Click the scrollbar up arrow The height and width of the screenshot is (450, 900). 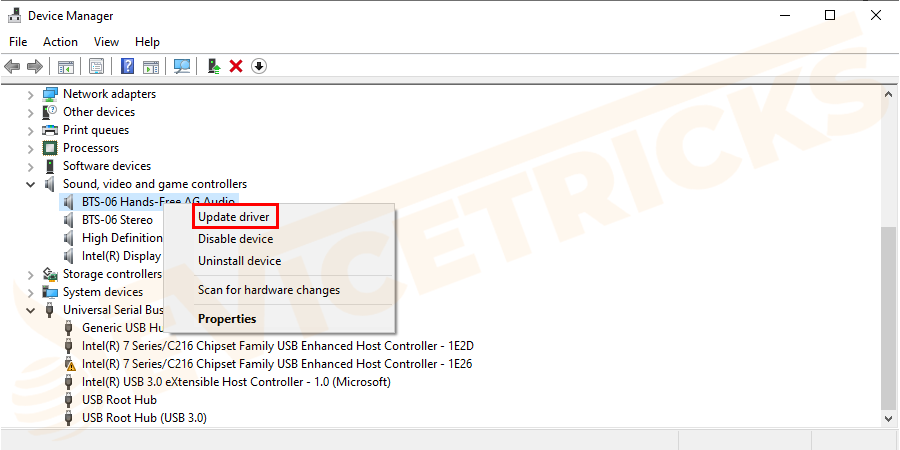[x=888, y=94]
